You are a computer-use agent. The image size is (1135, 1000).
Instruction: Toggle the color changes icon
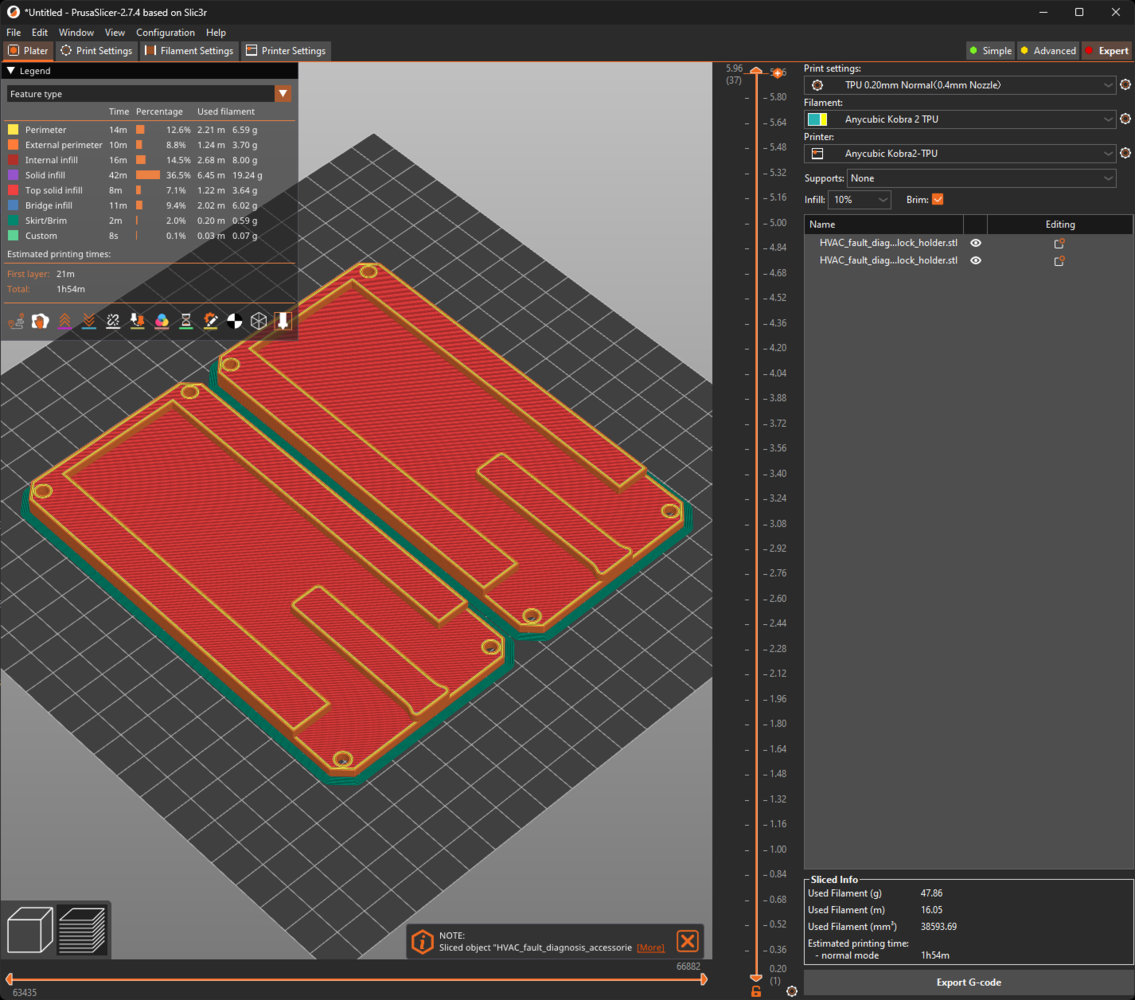click(x=162, y=321)
